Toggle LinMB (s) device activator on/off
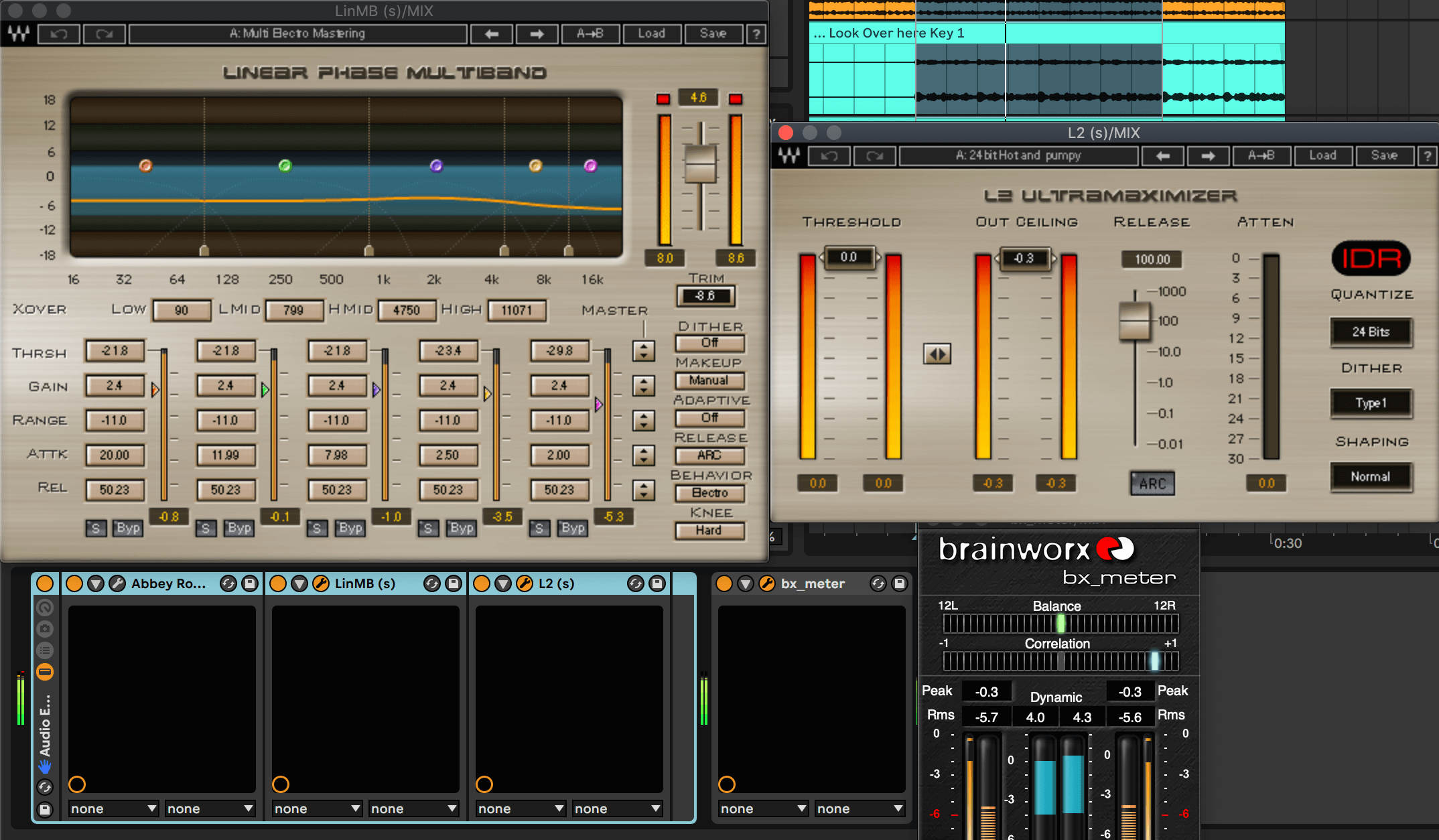Viewport: 1439px width, 840px height. [278, 583]
